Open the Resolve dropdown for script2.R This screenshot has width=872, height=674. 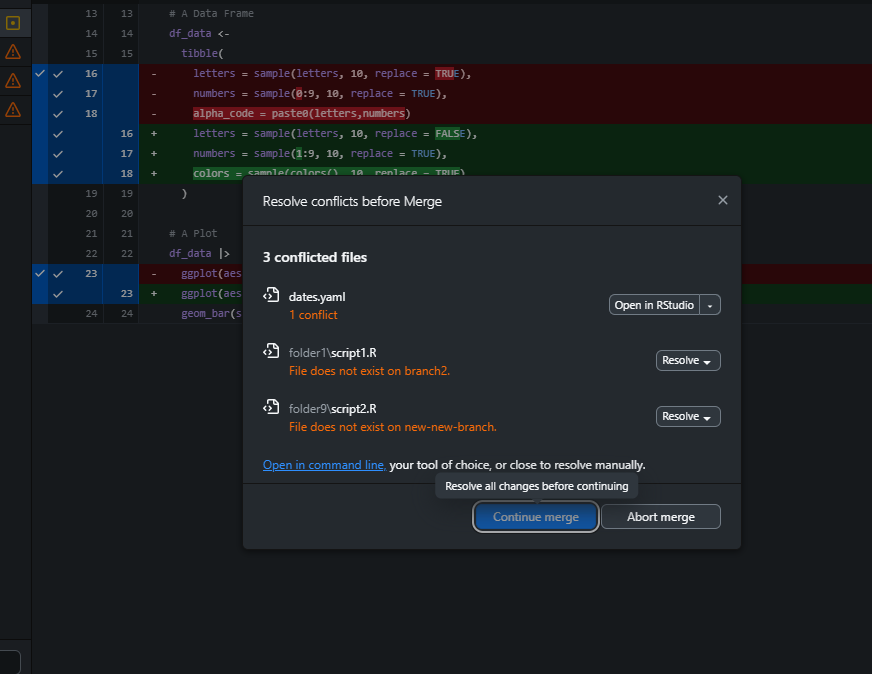click(688, 417)
